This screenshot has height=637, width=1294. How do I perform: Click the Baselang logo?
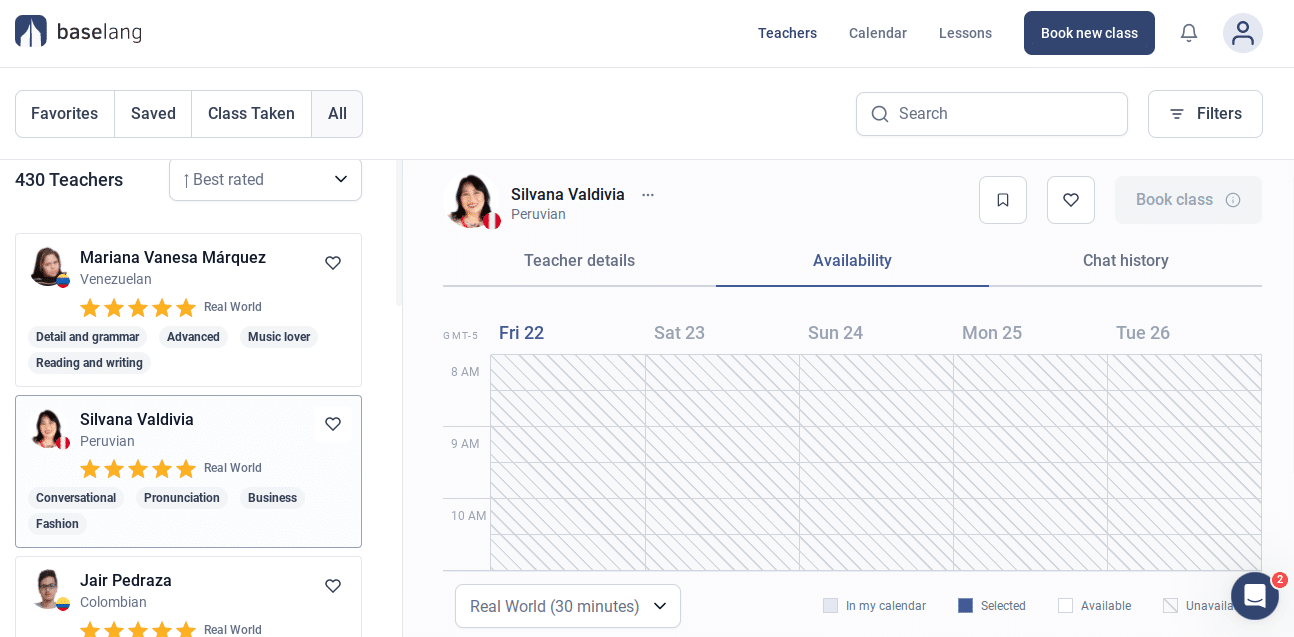pyautogui.click(x=79, y=32)
